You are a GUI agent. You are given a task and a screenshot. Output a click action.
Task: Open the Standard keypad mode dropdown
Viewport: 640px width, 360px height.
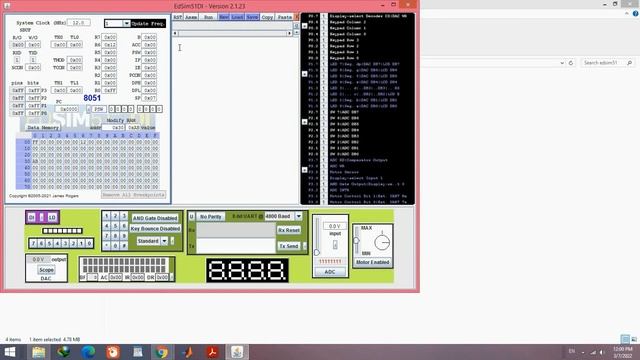(164, 241)
